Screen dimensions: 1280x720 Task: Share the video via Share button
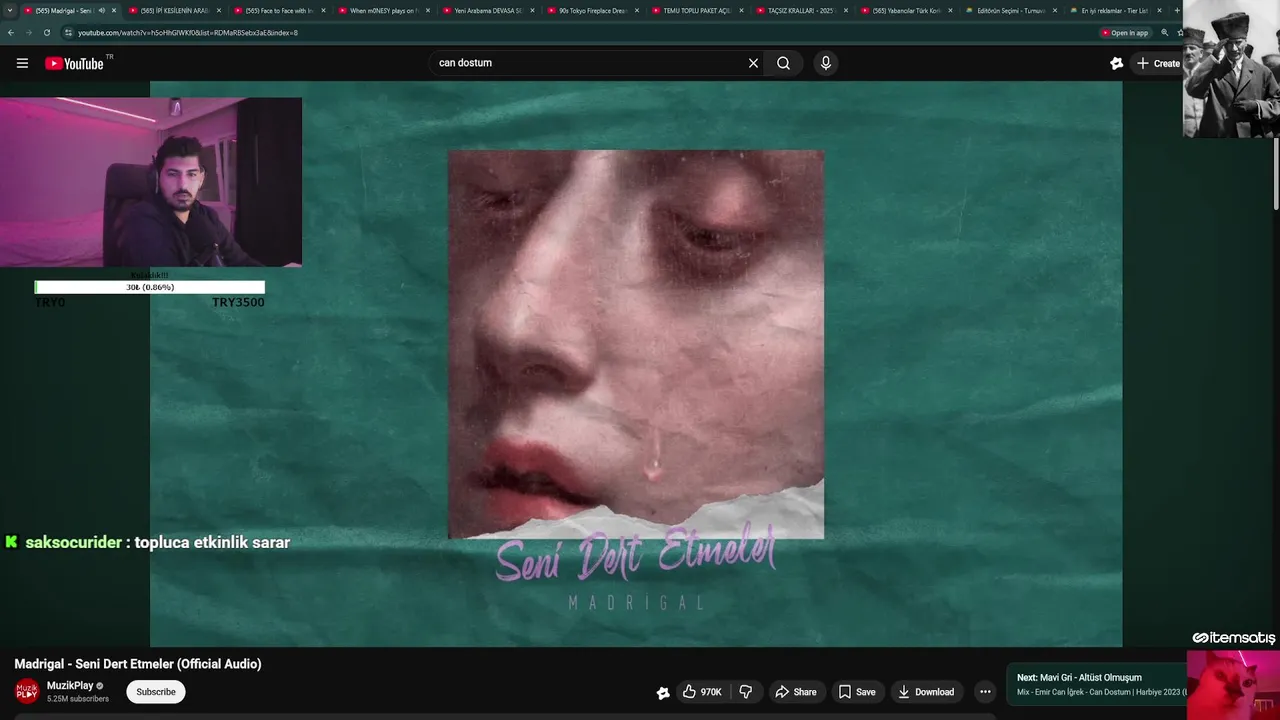pyautogui.click(x=796, y=692)
